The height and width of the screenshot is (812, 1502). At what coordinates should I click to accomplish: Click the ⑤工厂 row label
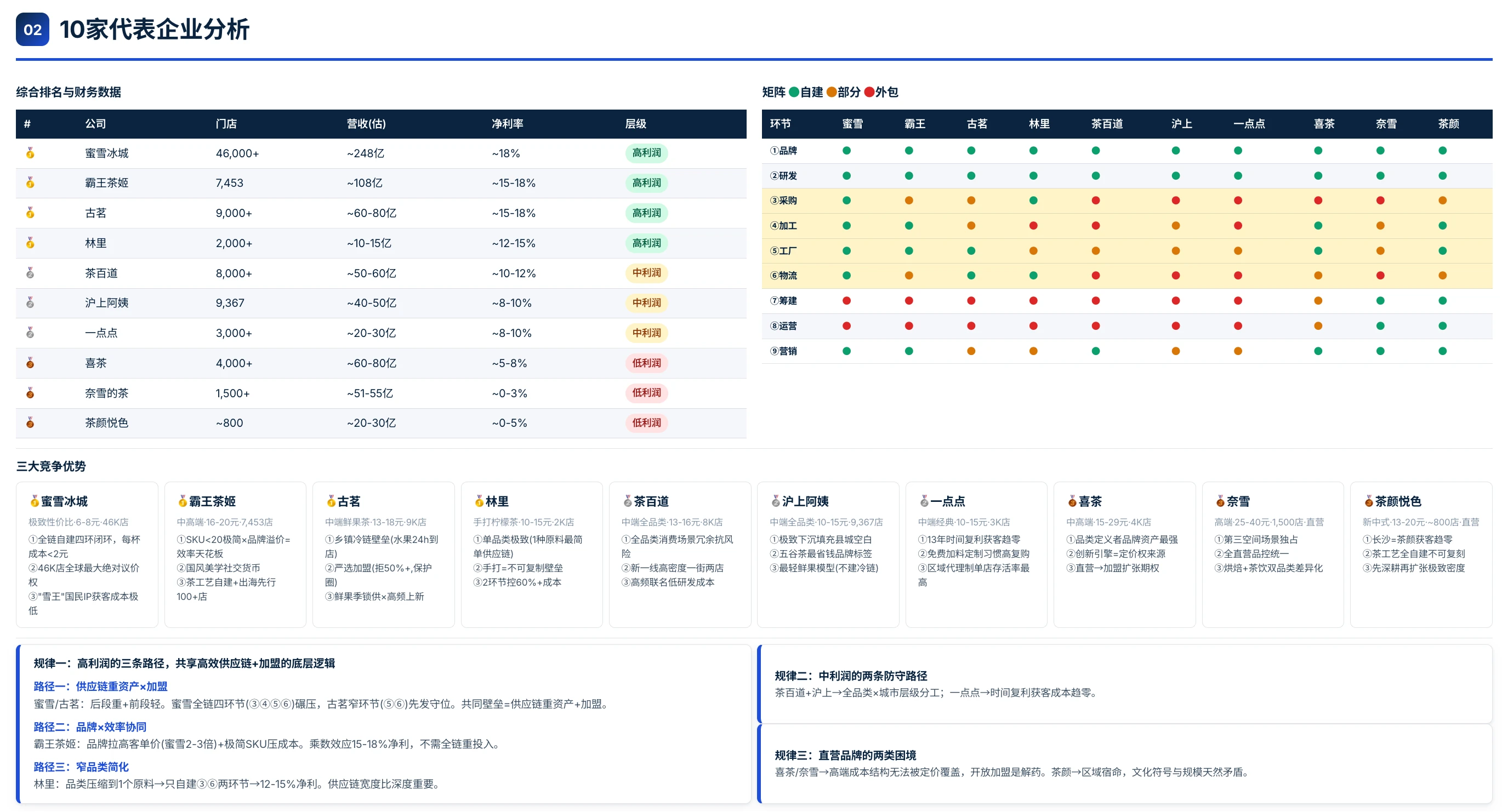point(783,250)
